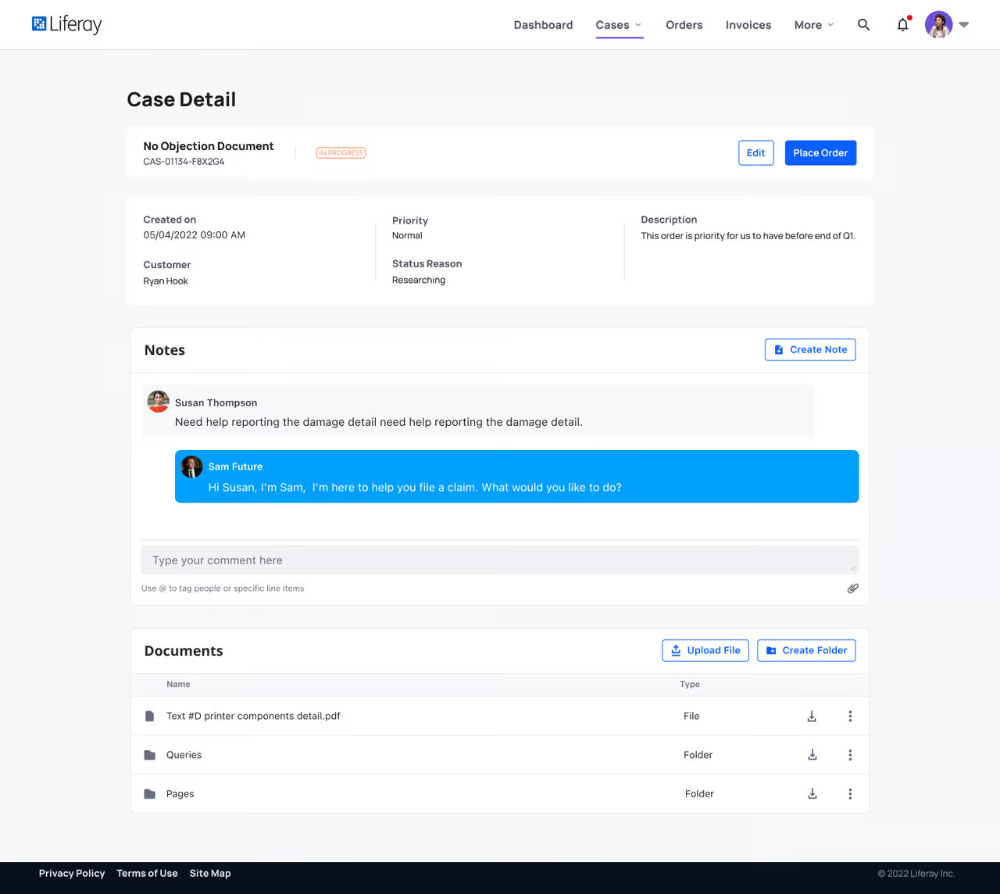The image size is (1000, 894).
Task: Expand the Cases dropdown menu
Action: (619, 25)
